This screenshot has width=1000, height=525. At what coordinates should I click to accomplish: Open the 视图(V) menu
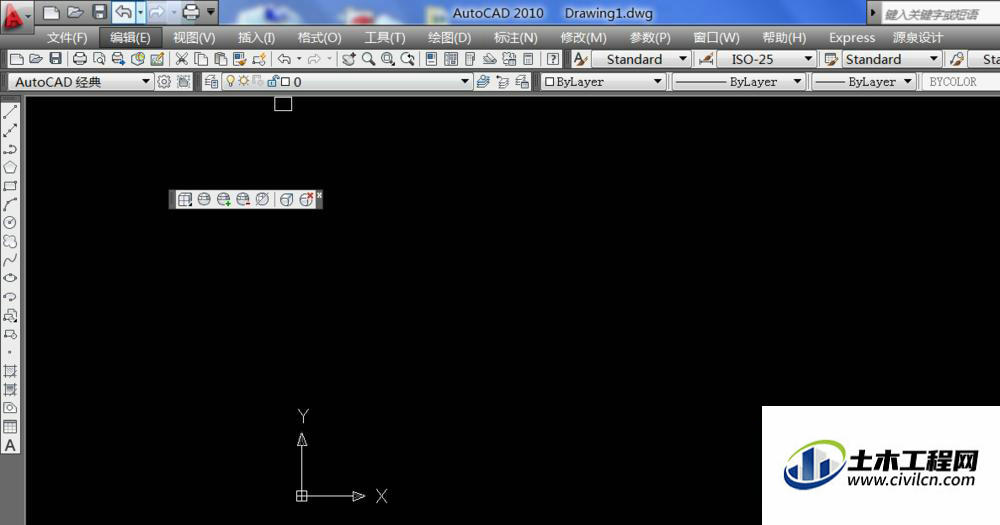194,38
